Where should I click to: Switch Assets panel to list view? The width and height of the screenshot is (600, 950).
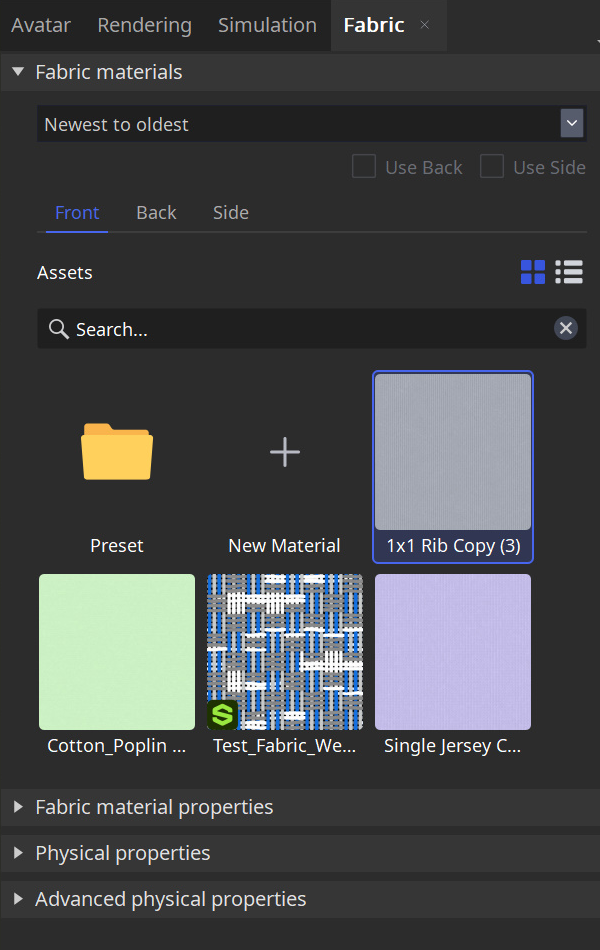point(568,271)
